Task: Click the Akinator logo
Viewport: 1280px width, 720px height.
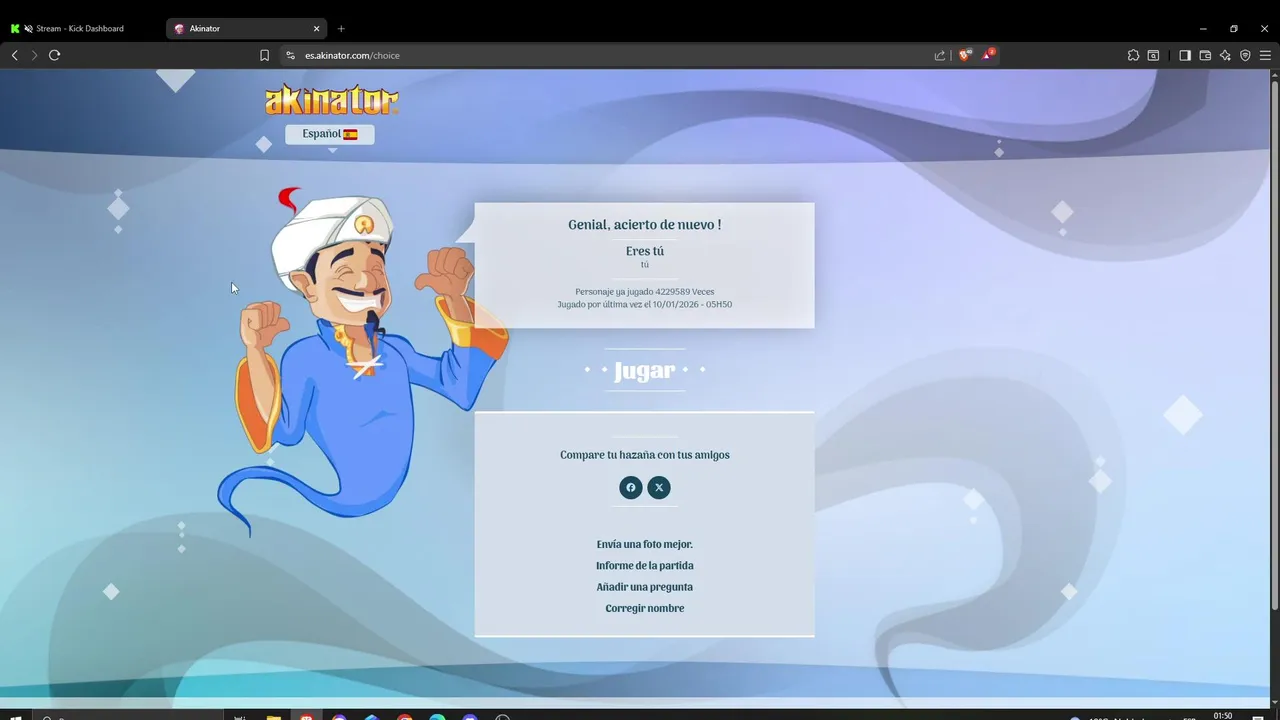Action: 331,100
